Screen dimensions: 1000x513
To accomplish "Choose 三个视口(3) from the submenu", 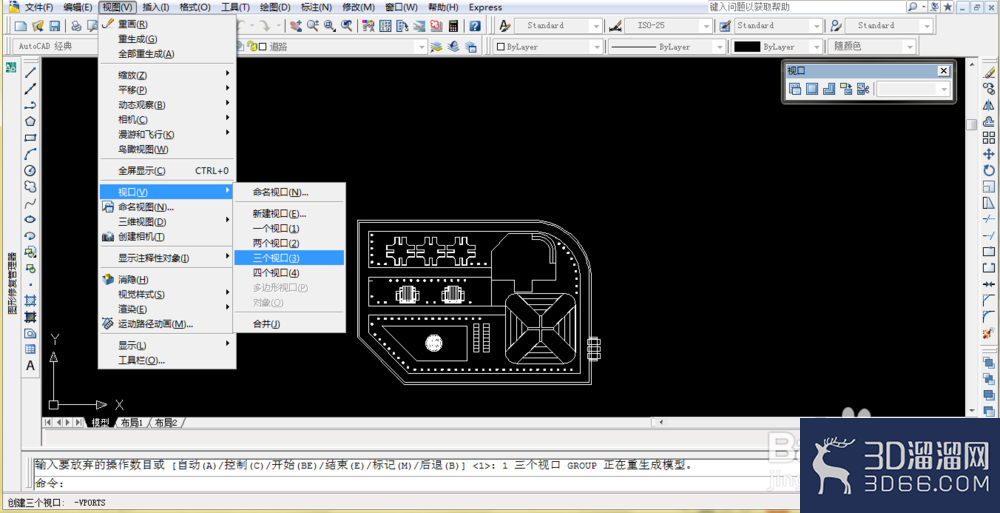I will point(290,258).
